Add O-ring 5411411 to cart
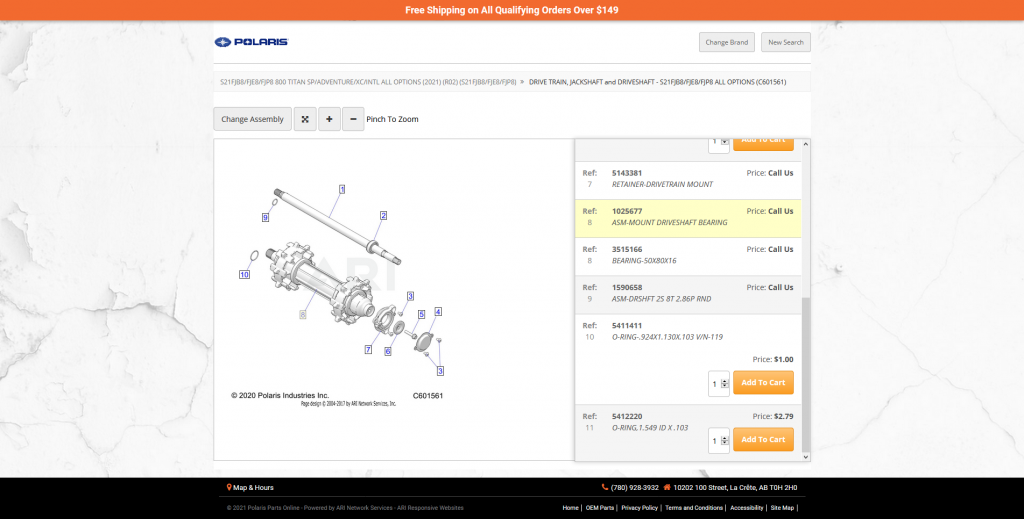Viewport: 1024px width, 519px height. click(763, 383)
